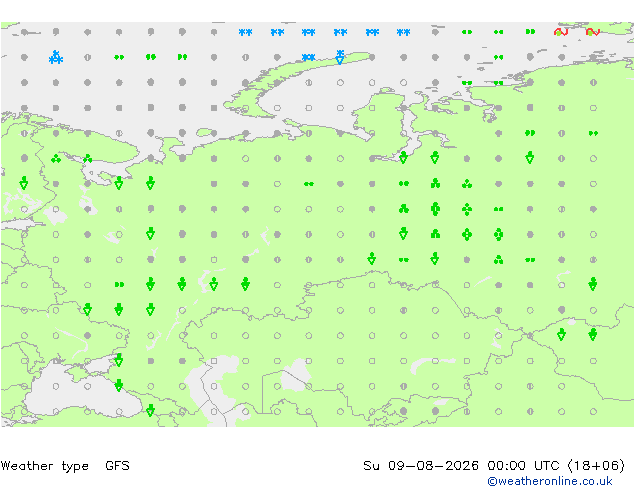Click the "00:00 UTC" time label
Image resolution: width=634 pixels, height=490 pixels.
[523, 466]
